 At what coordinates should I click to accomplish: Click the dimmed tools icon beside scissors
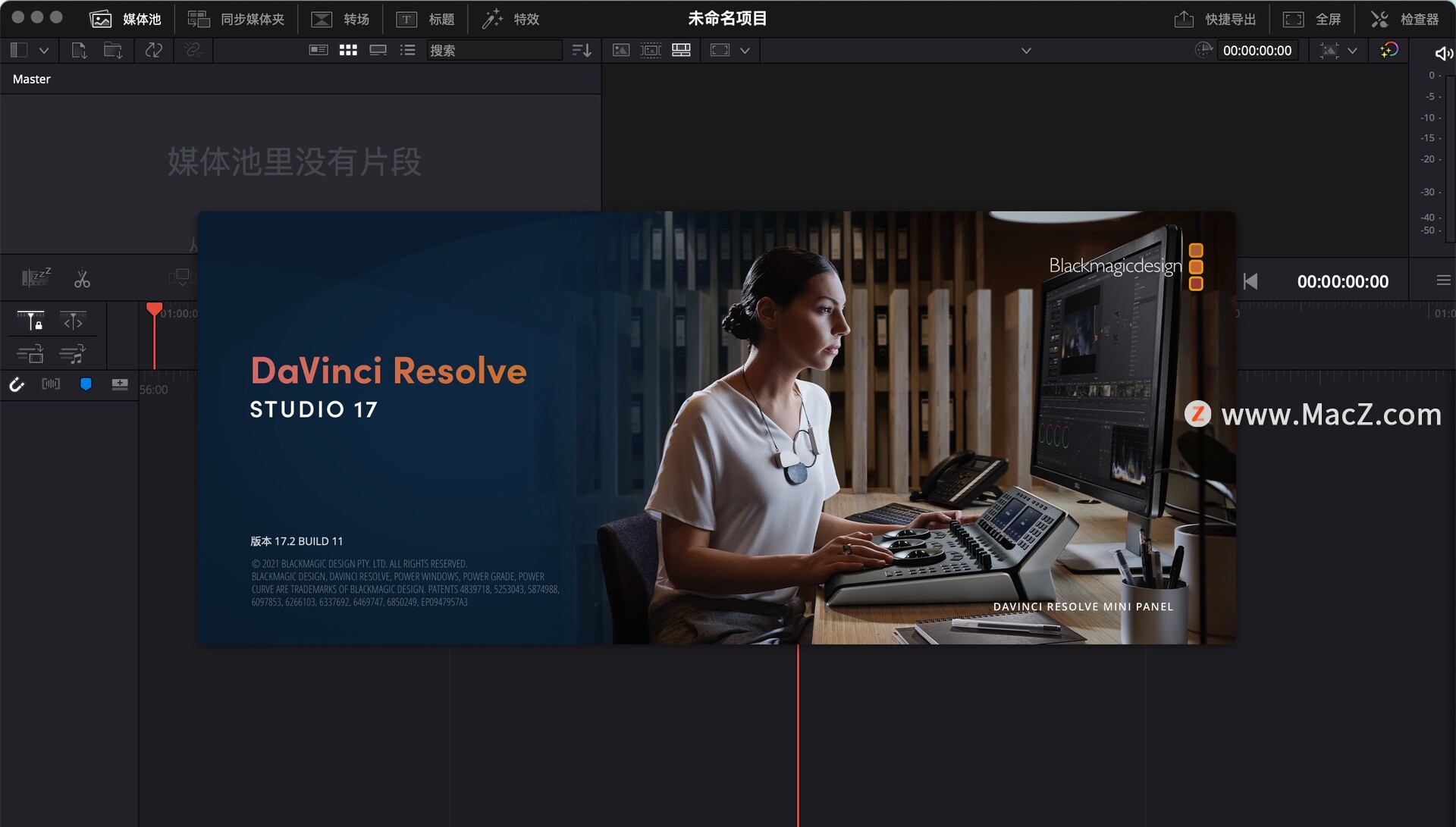coord(182,277)
